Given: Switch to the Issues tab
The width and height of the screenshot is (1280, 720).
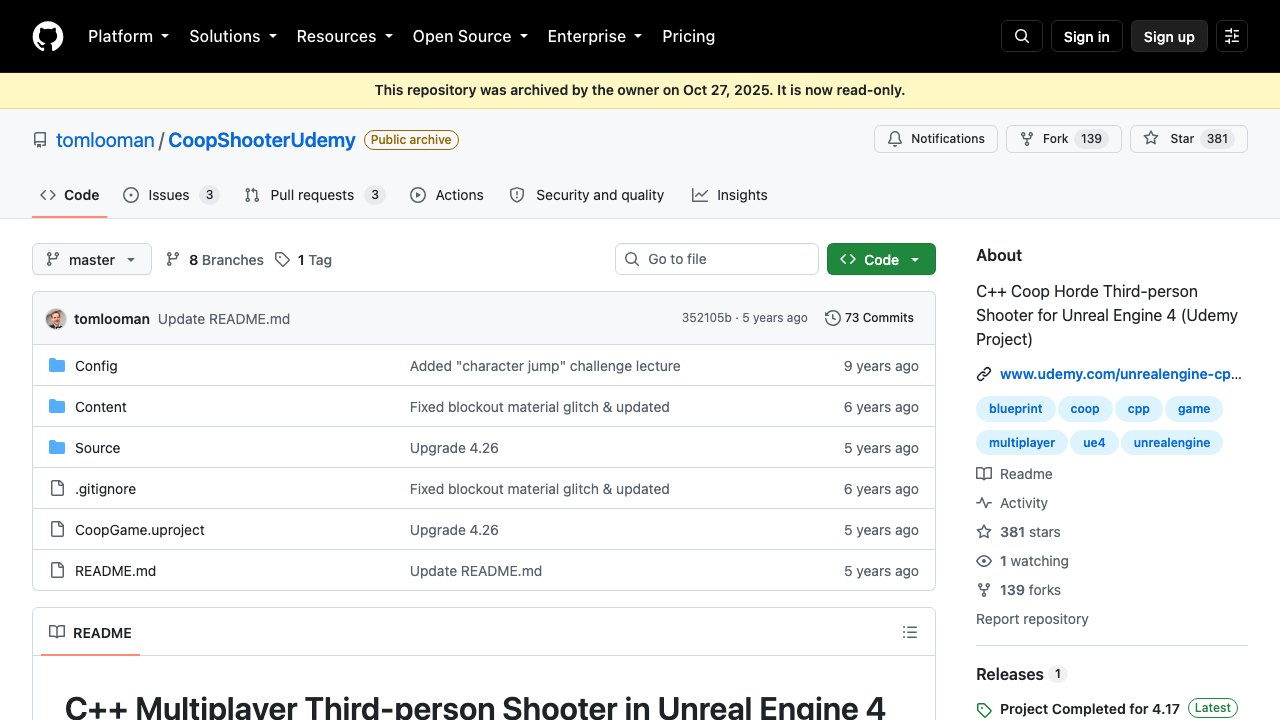Looking at the screenshot, I should [x=170, y=195].
